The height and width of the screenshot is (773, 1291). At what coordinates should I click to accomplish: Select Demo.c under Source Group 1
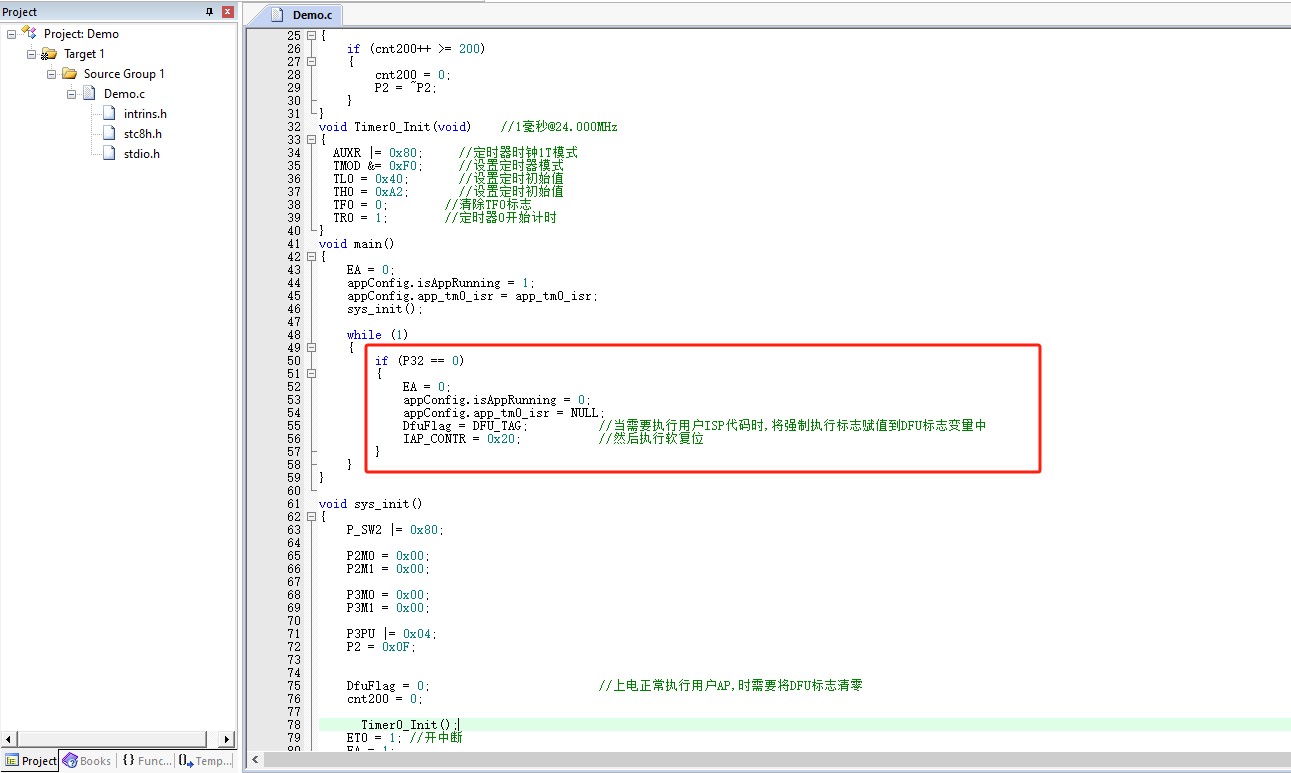124,94
